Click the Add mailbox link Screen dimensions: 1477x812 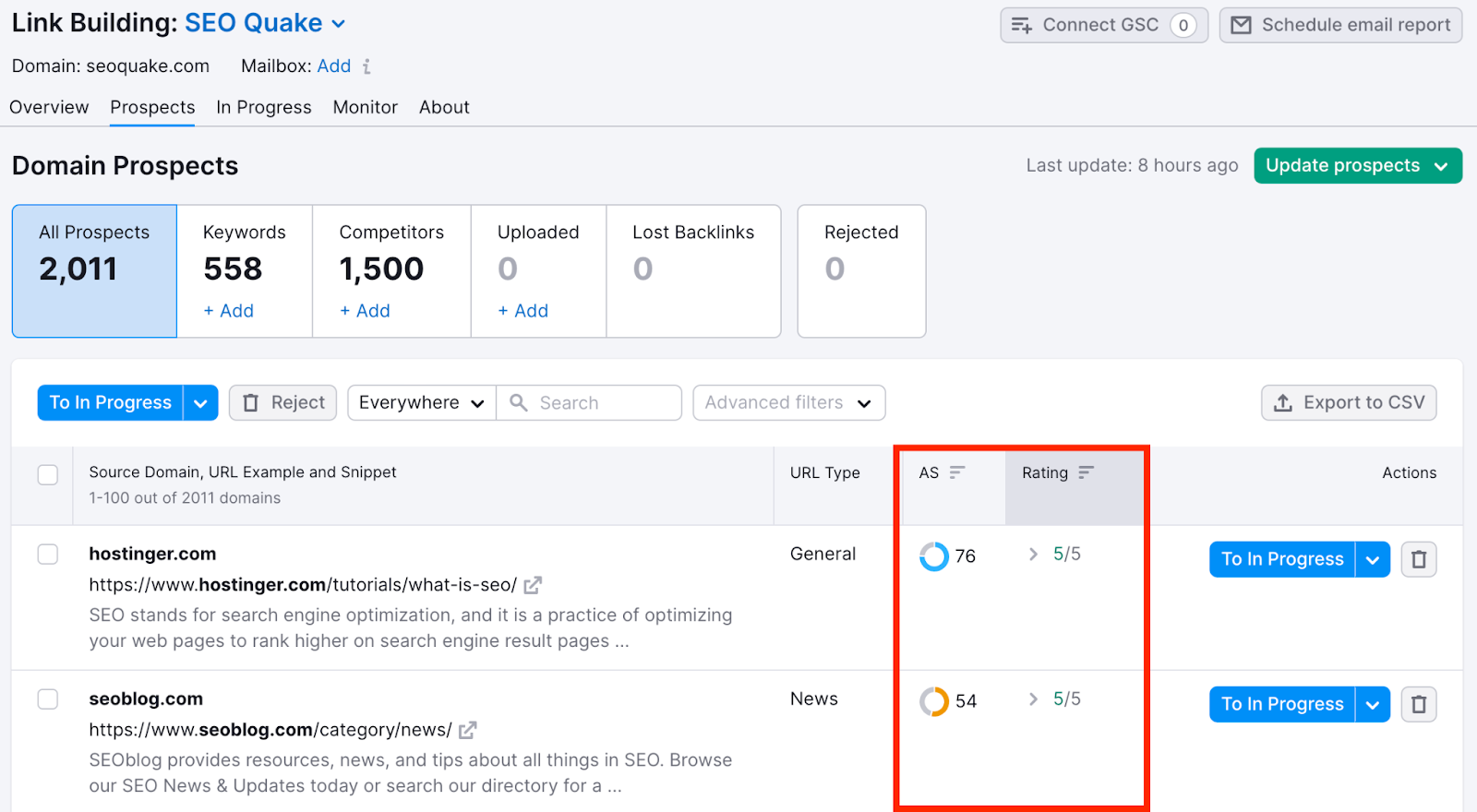click(333, 66)
